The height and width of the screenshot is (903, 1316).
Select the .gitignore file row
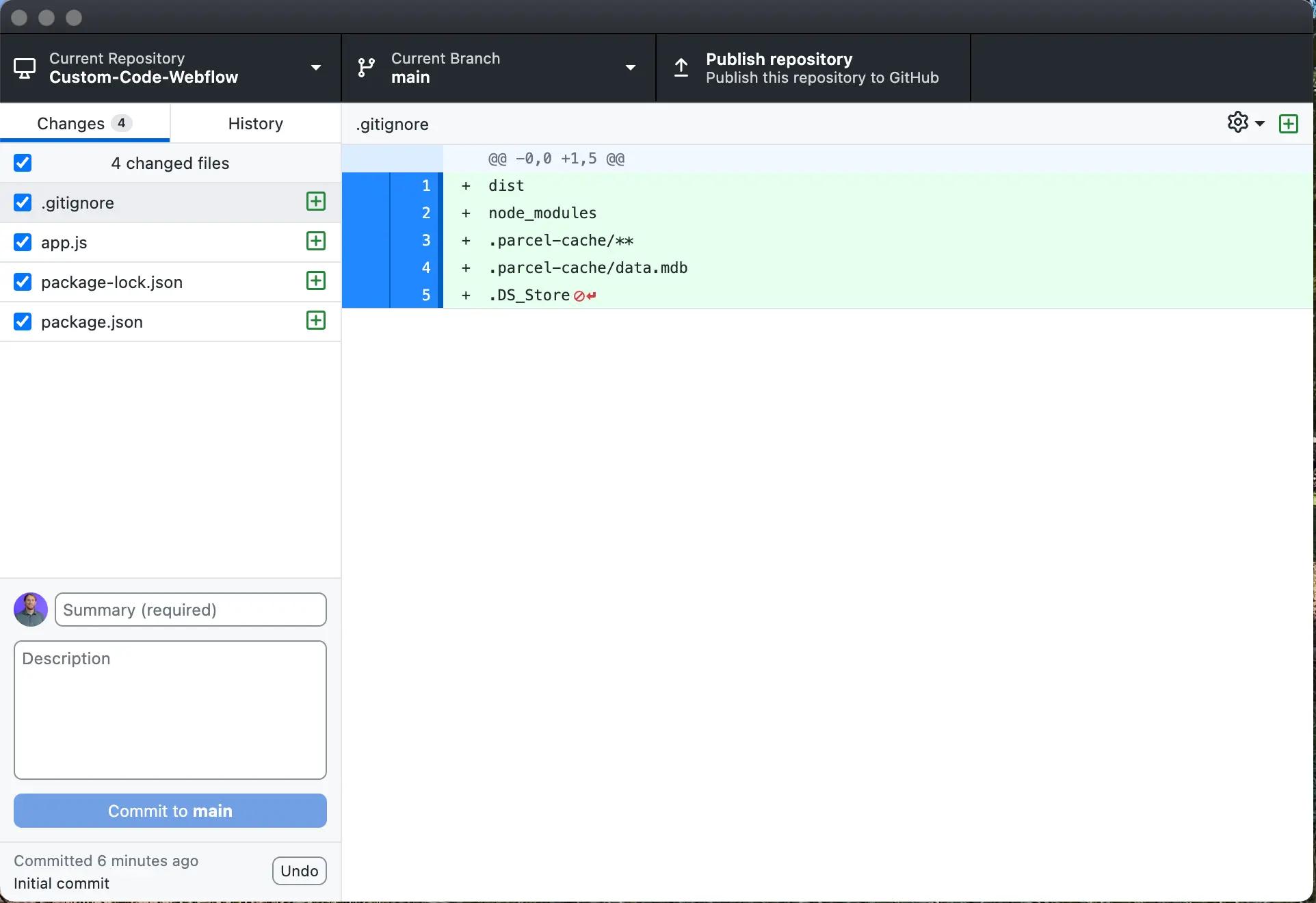click(x=170, y=202)
